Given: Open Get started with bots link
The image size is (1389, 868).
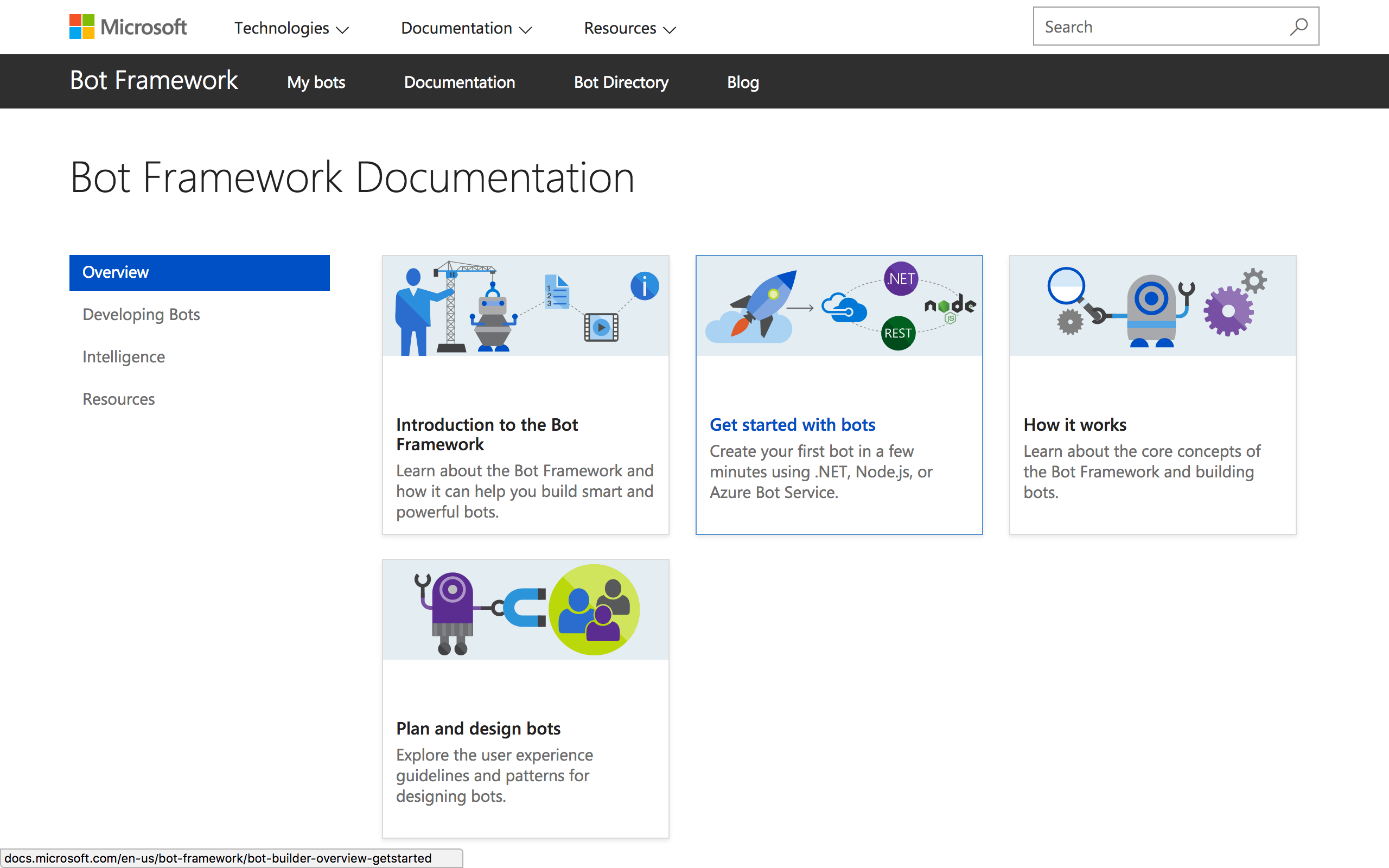Looking at the screenshot, I should pyautogui.click(x=792, y=424).
